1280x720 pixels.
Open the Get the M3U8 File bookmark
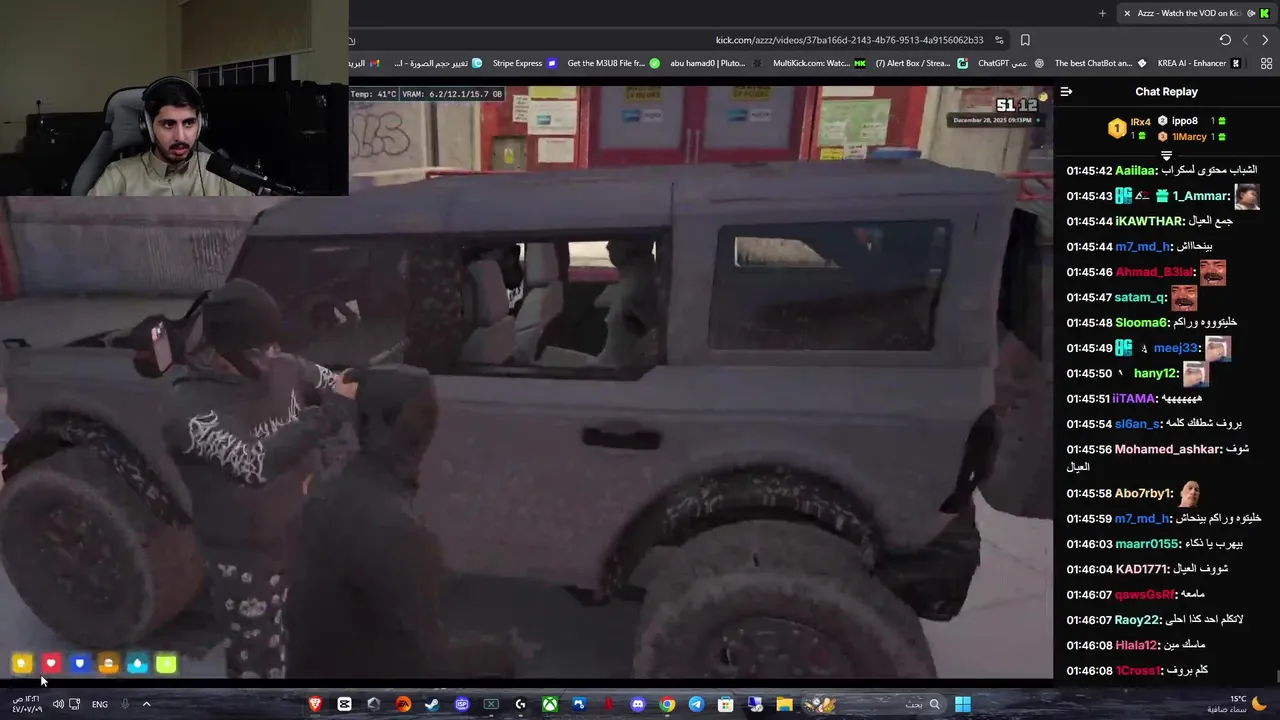coord(613,63)
